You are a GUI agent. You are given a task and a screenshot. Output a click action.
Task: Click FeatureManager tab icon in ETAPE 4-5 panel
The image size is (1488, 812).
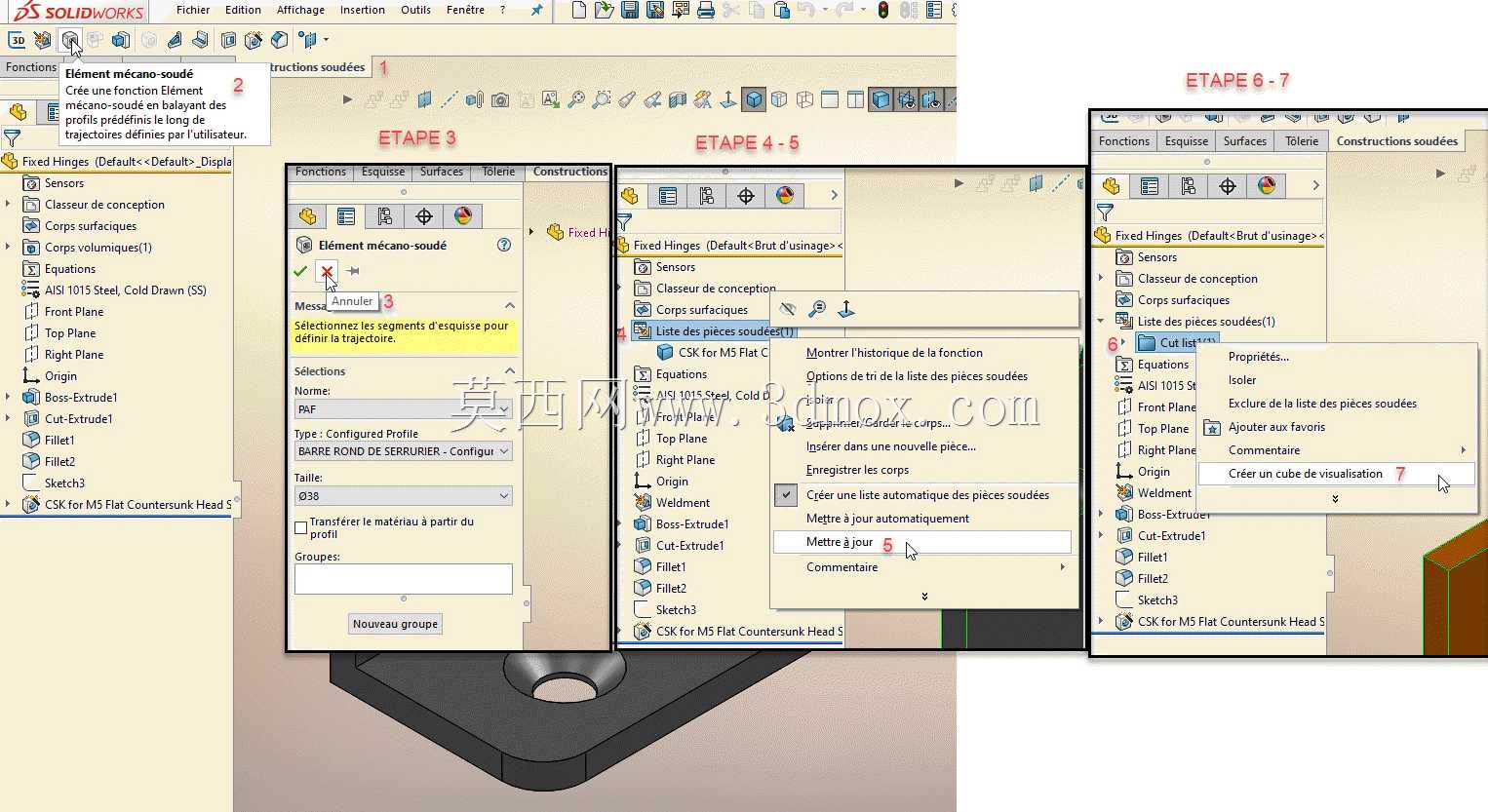click(629, 196)
